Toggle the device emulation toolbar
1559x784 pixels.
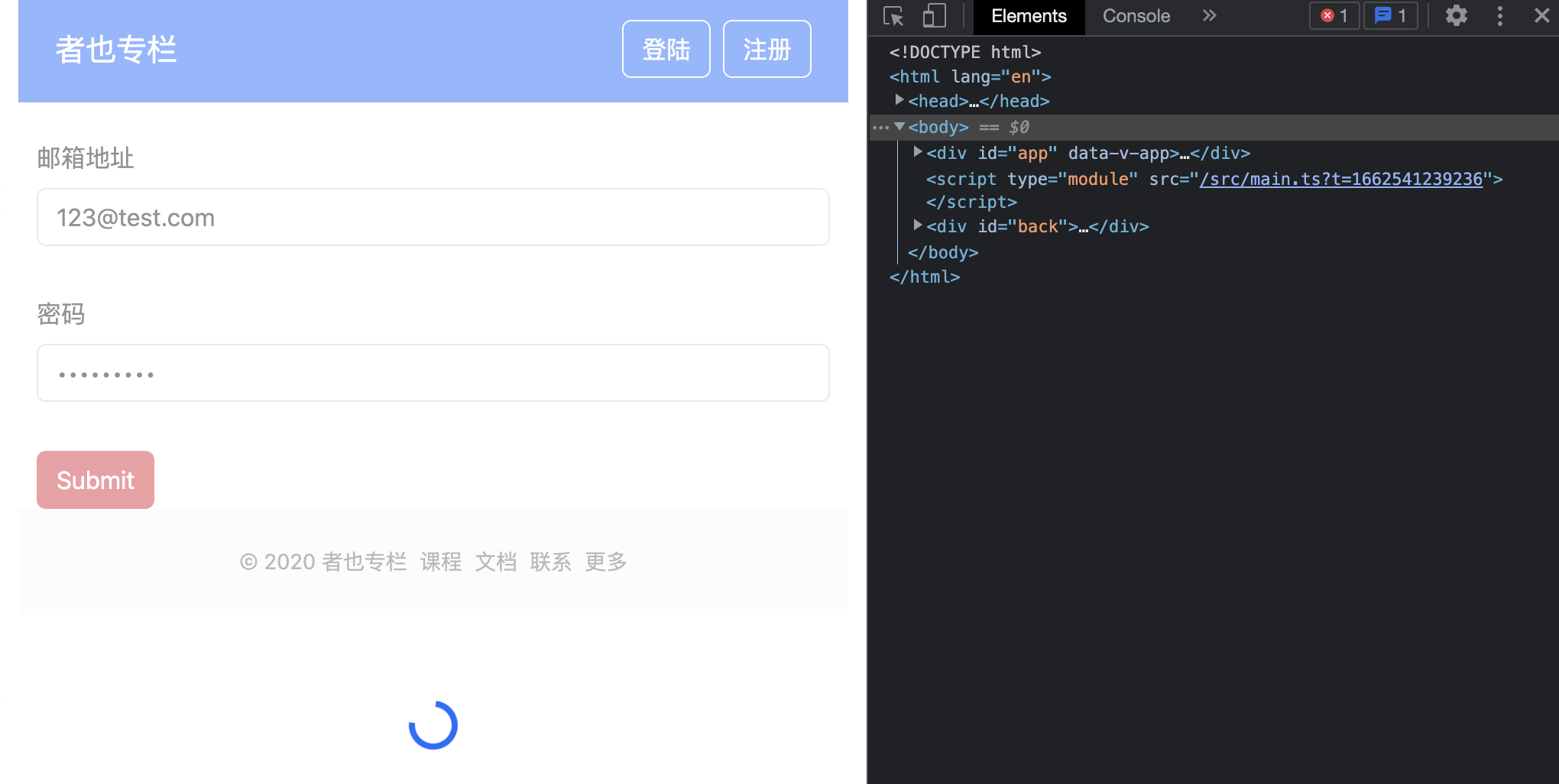point(933,15)
